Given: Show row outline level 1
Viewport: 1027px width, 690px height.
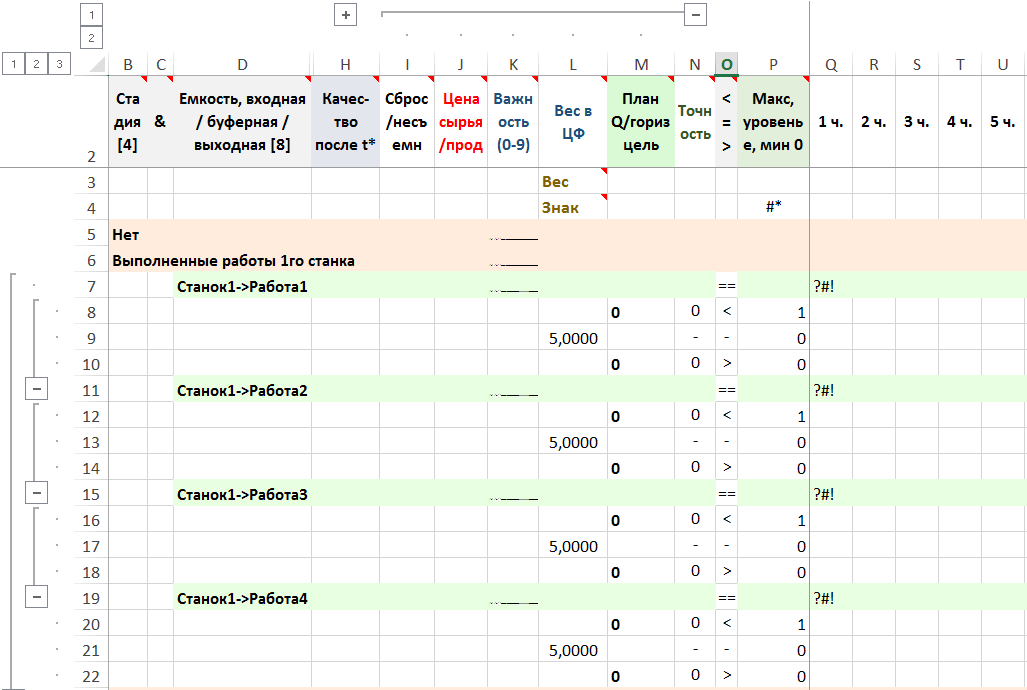Looking at the screenshot, I should pyautogui.click(x=13, y=64).
